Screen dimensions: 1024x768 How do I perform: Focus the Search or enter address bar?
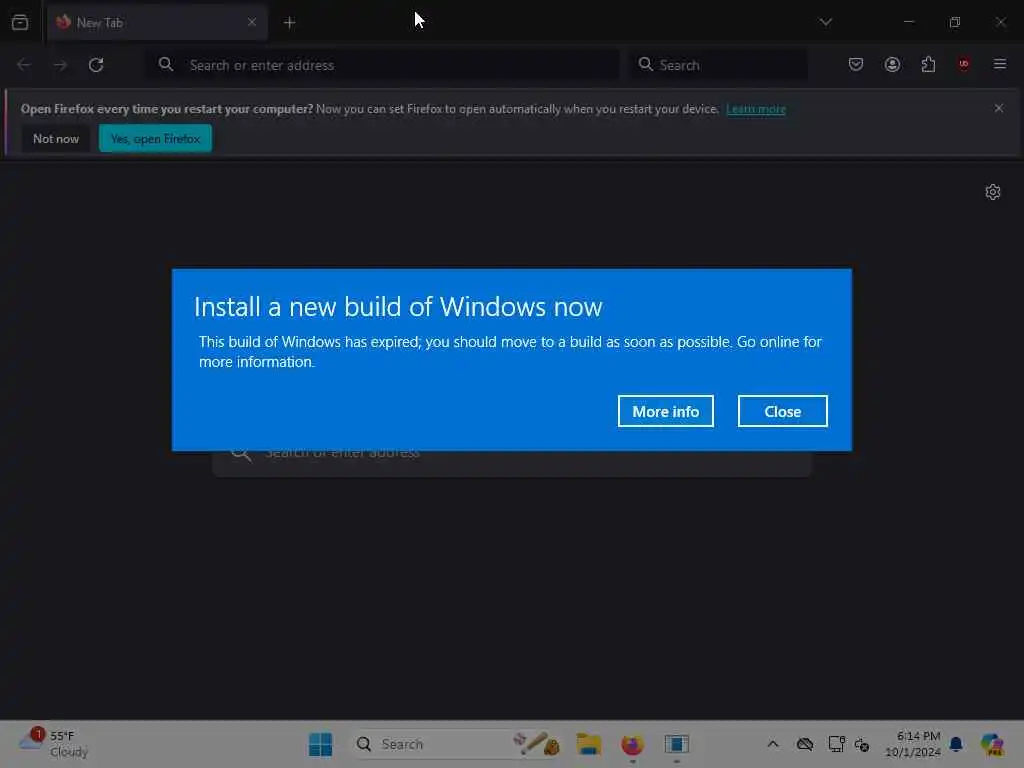[382, 65]
